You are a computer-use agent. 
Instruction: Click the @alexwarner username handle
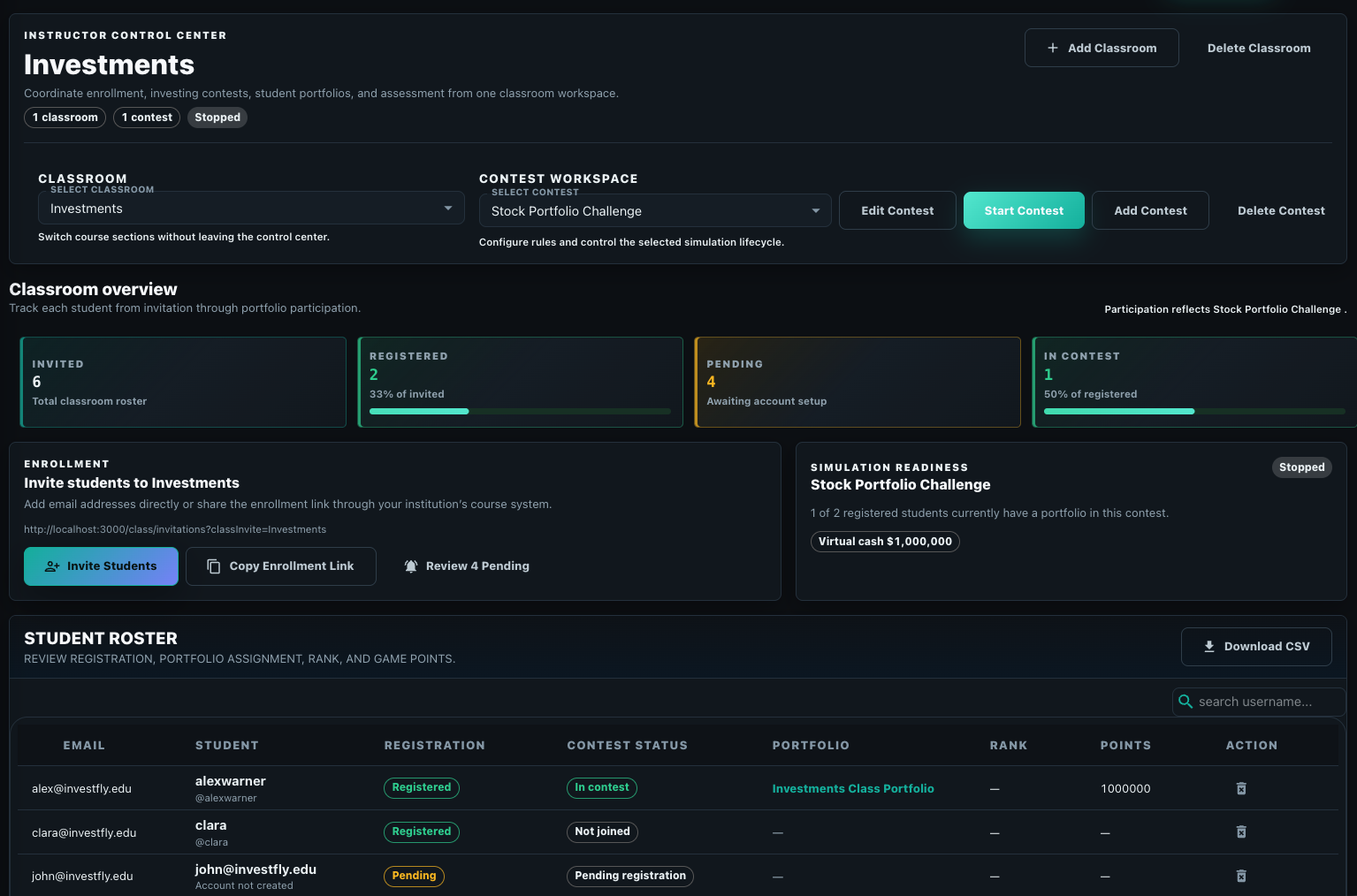[x=226, y=798]
